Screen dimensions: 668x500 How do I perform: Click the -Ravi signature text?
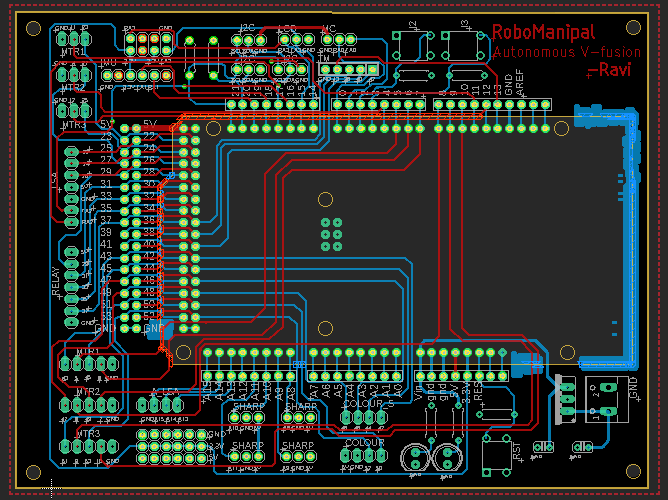pos(610,70)
